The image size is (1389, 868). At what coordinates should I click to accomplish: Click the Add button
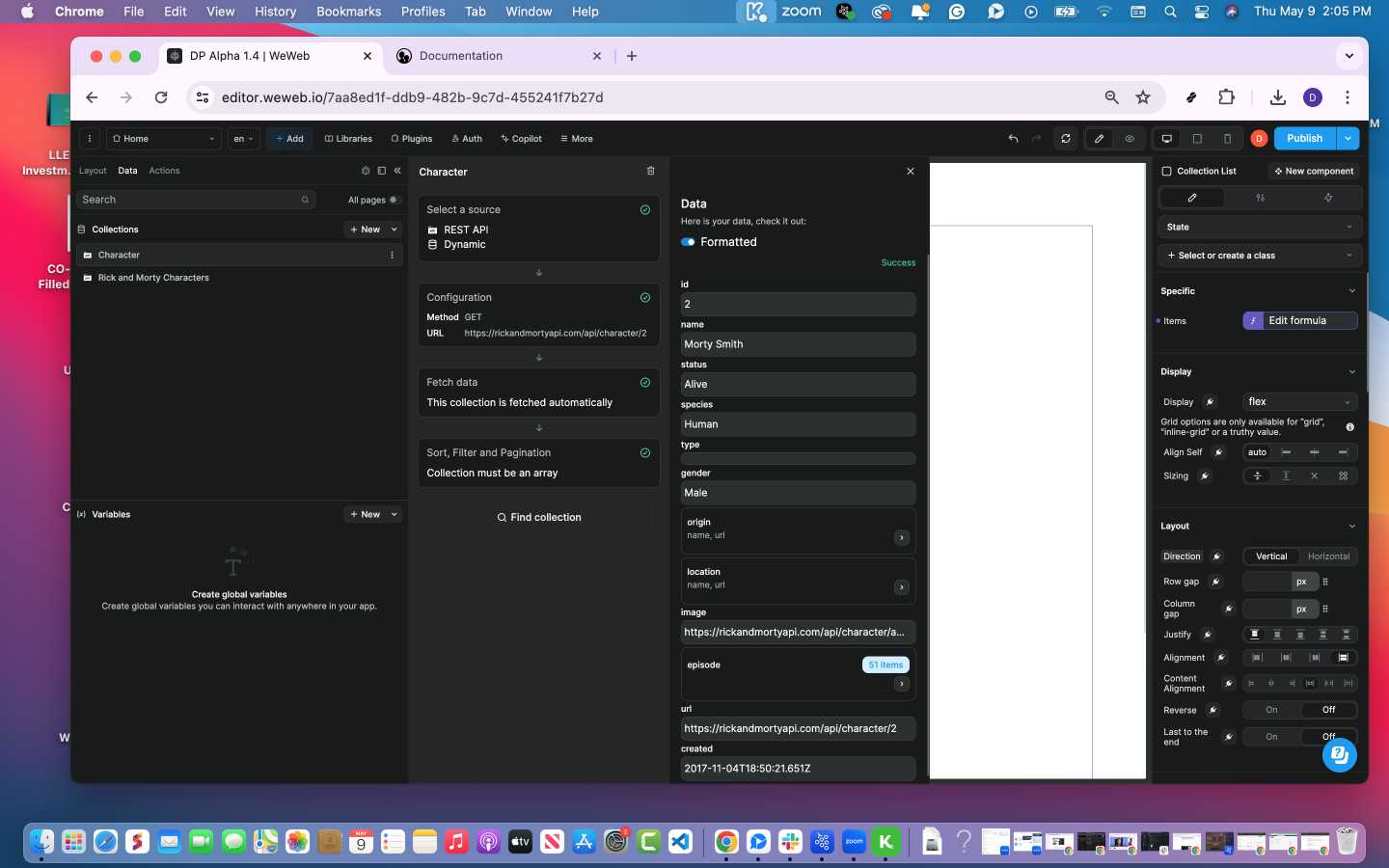[289, 139]
